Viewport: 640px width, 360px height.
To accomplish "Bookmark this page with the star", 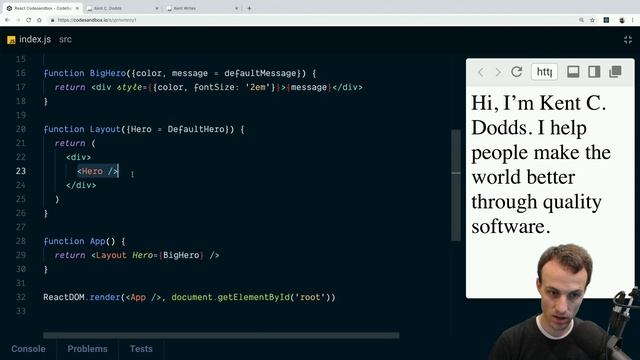I will (592, 20).
